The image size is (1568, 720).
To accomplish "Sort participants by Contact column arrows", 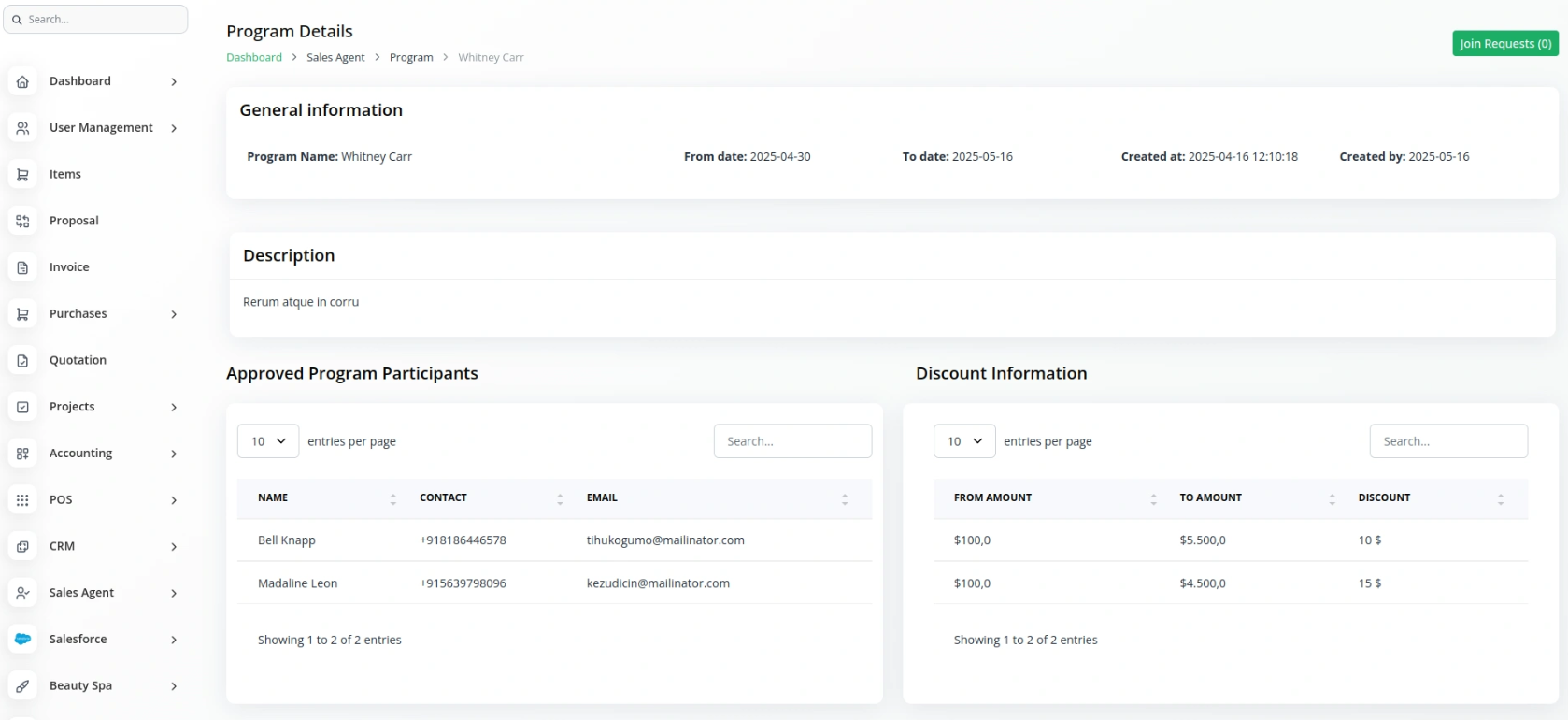I will click(560, 499).
